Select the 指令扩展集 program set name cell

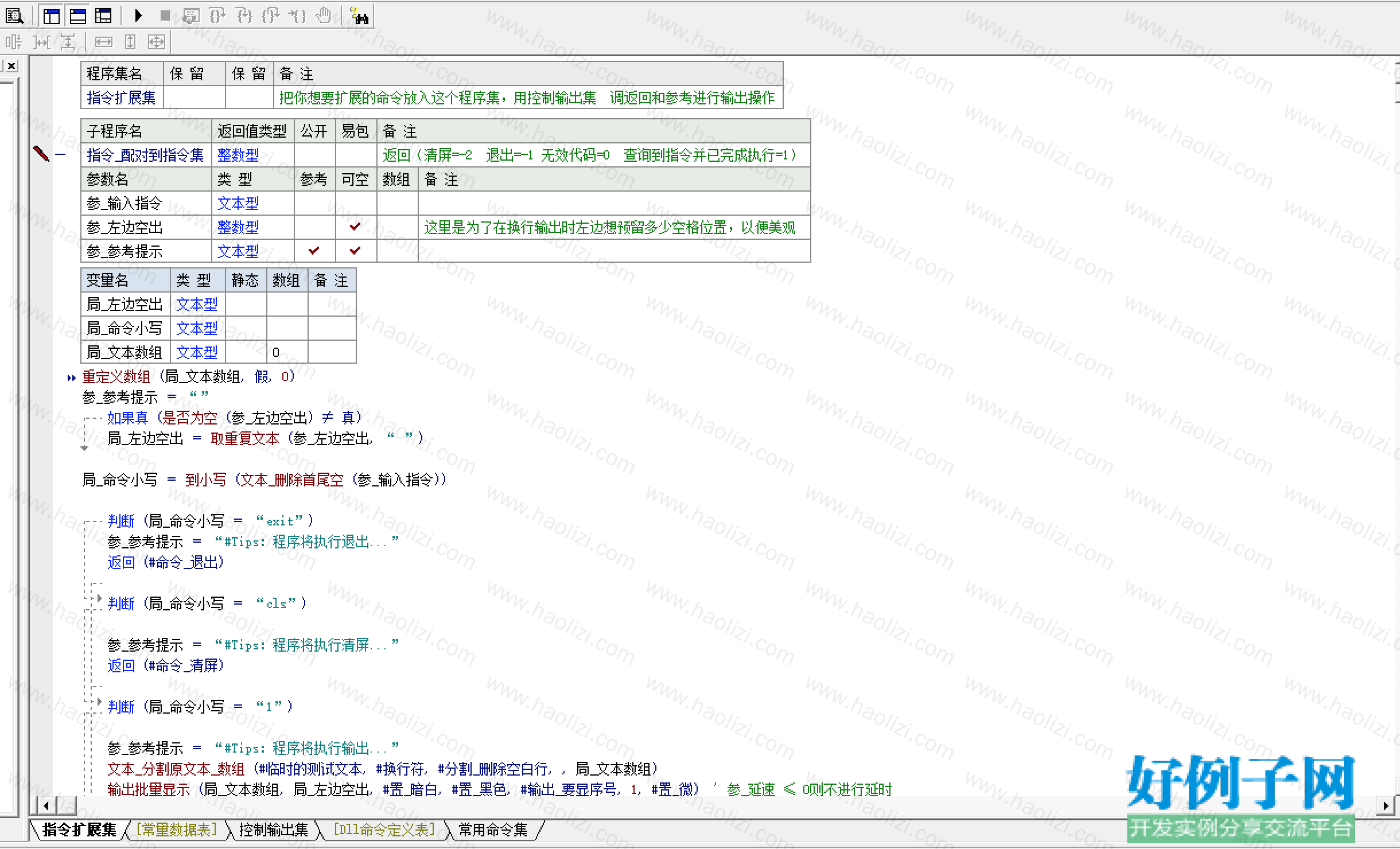[x=122, y=98]
